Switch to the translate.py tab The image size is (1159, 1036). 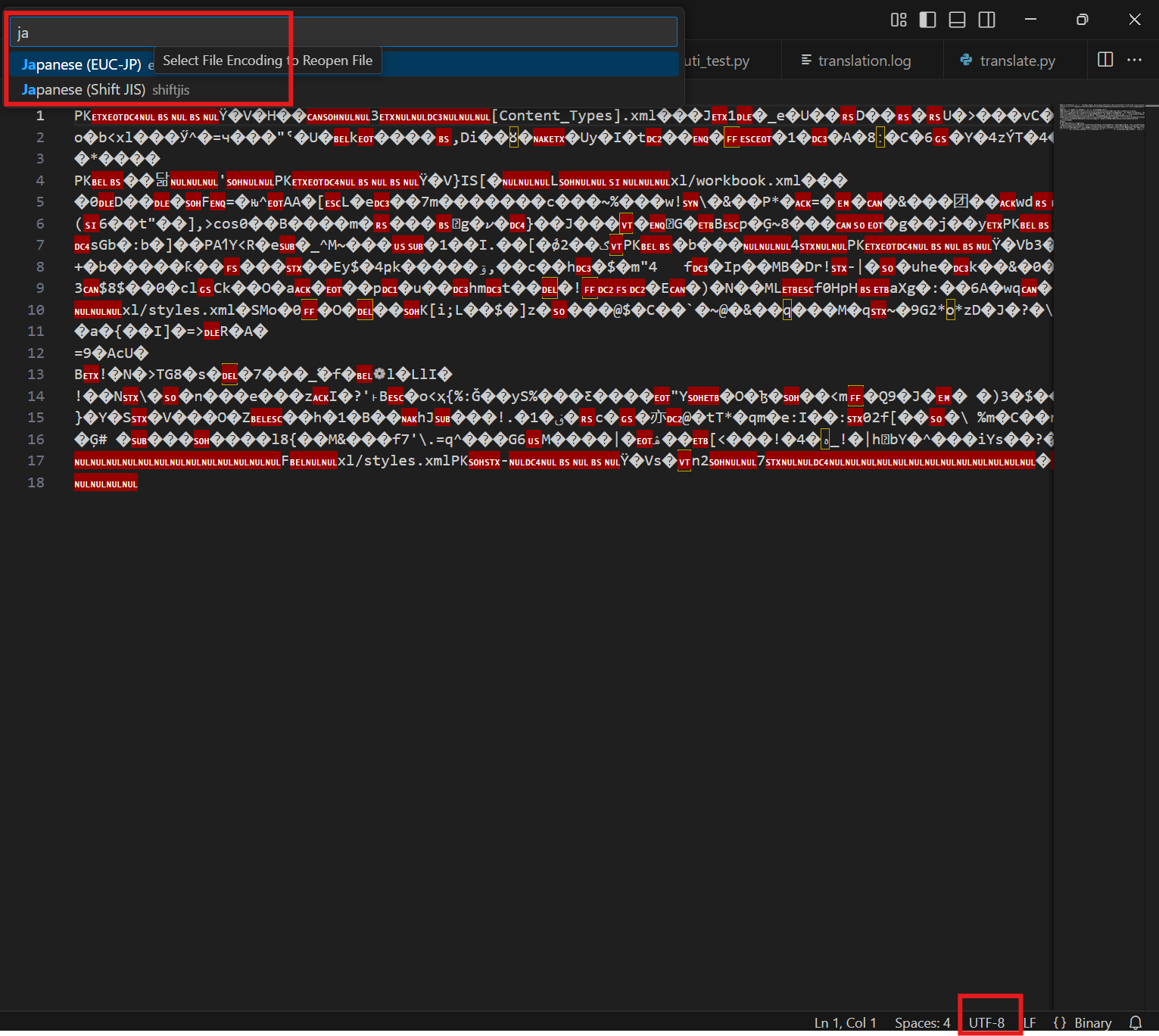[x=1017, y=60]
